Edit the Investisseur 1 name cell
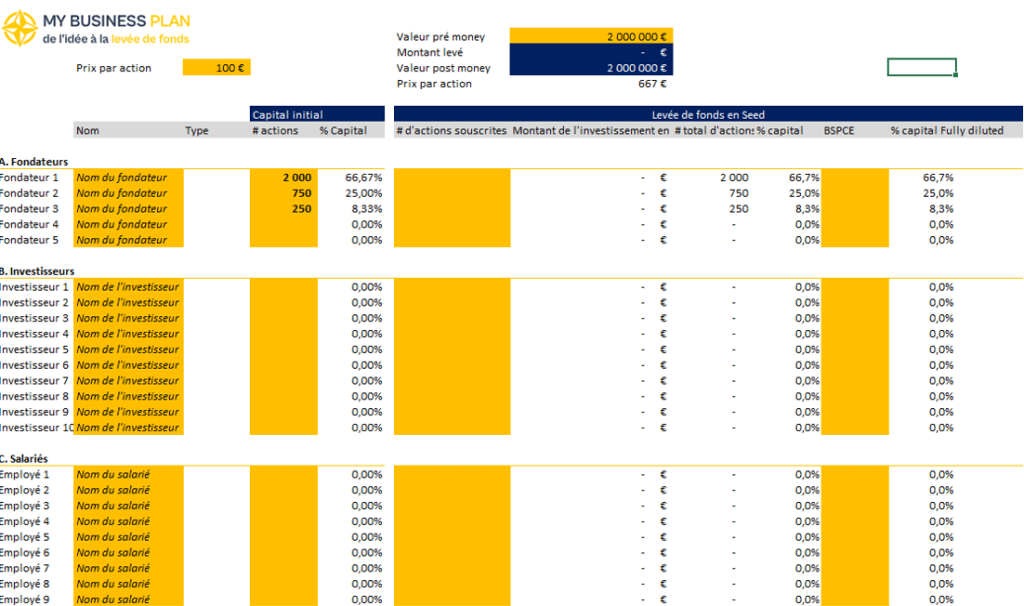The height and width of the screenshot is (606, 1024). pyautogui.click(x=129, y=287)
